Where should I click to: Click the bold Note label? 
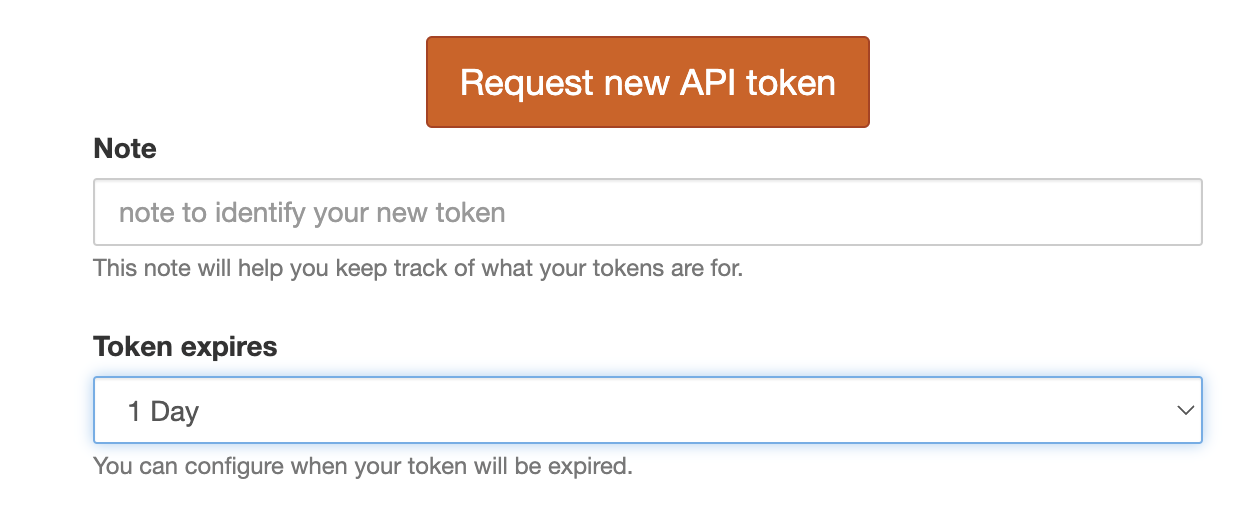click(x=125, y=149)
